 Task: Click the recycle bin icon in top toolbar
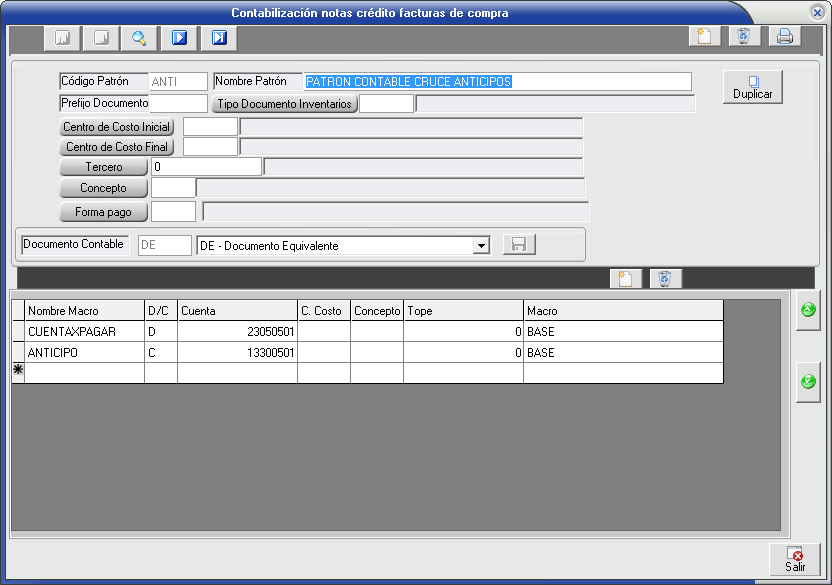tap(744, 36)
